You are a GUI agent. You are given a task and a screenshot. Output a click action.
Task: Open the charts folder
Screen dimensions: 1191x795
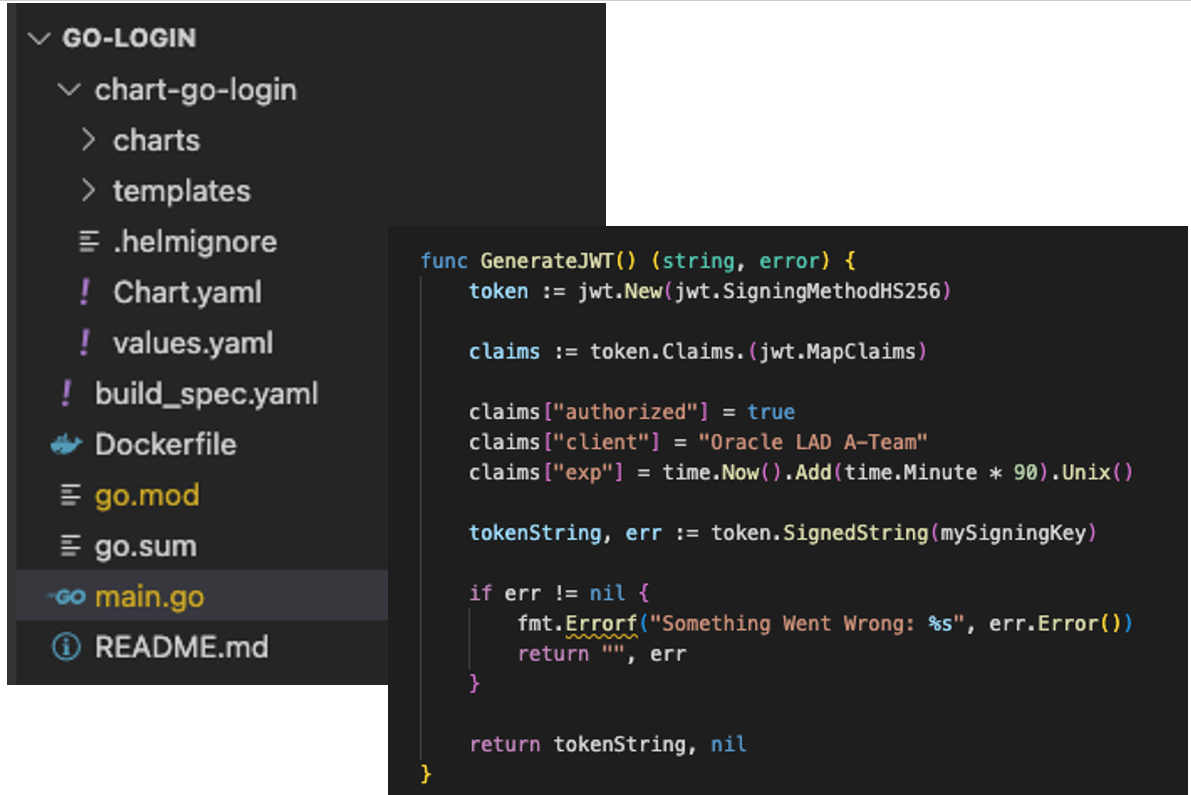(x=156, y=140)
